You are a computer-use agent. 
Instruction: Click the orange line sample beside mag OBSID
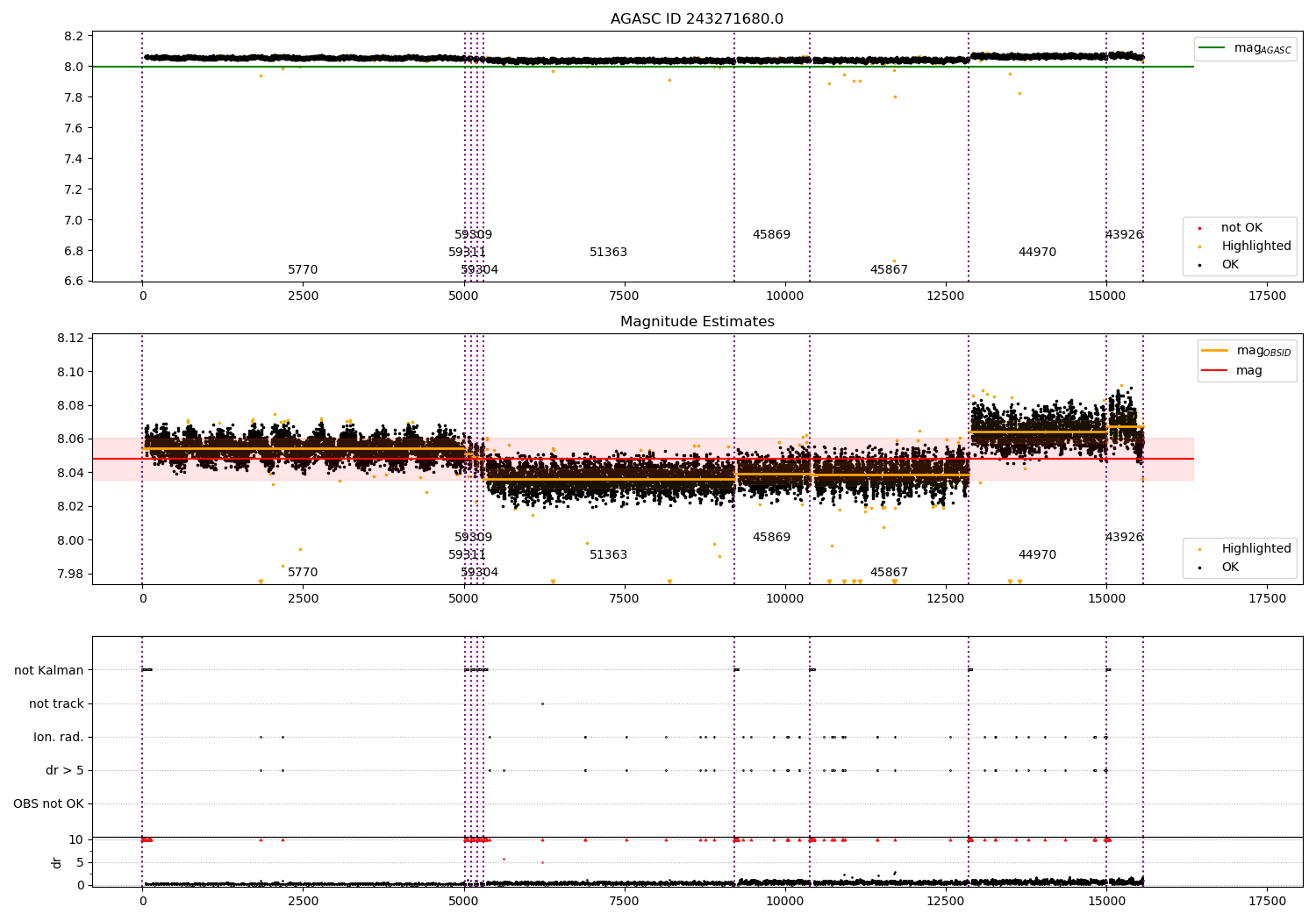[x=1214, y=351]
